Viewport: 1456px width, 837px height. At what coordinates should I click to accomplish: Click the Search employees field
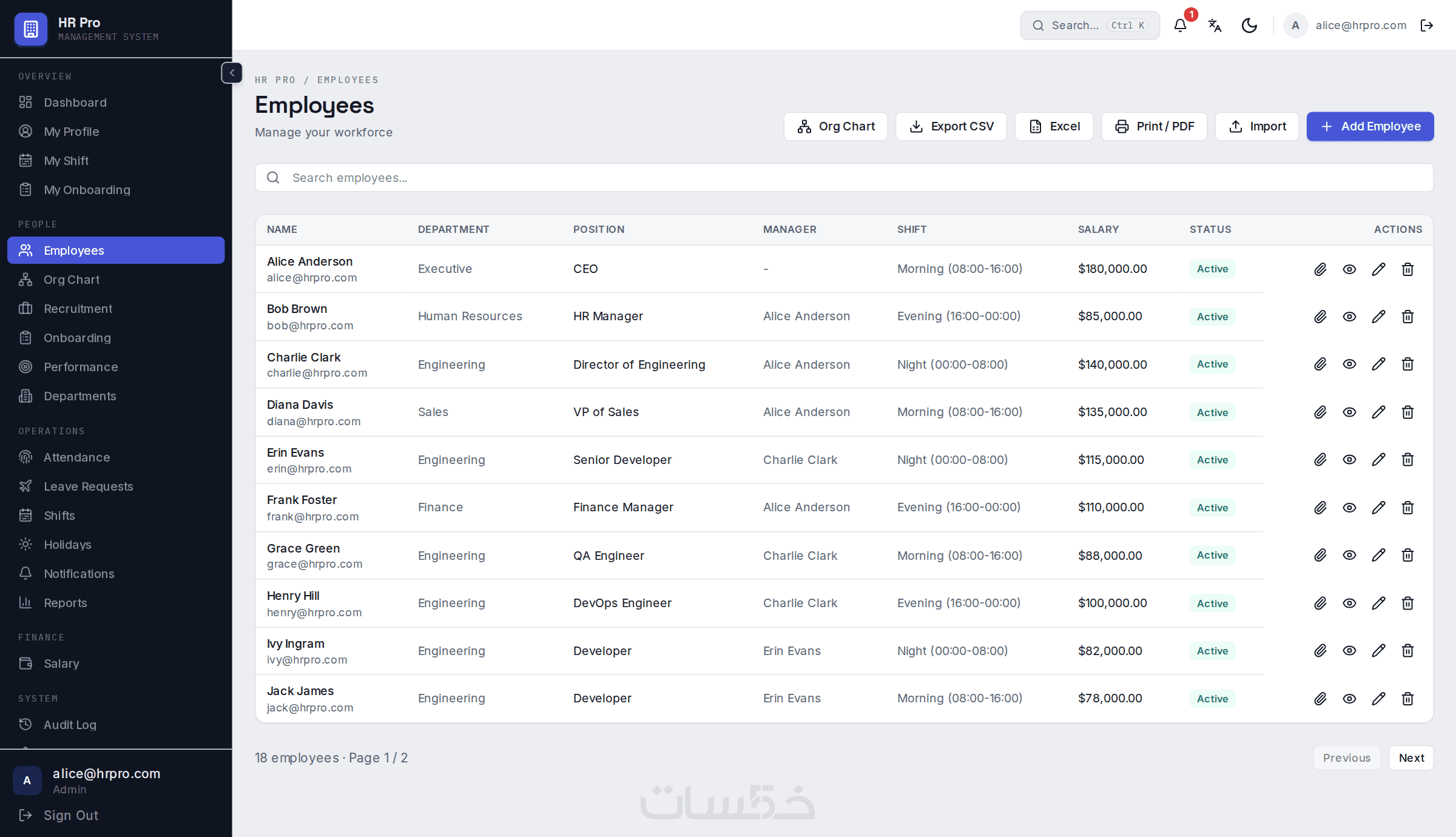[844, 178]
